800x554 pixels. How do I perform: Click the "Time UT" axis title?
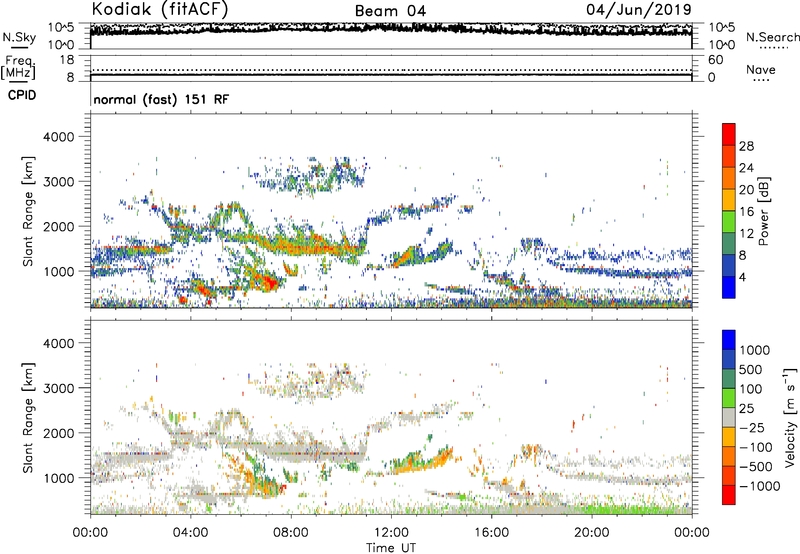pos(391,547)
